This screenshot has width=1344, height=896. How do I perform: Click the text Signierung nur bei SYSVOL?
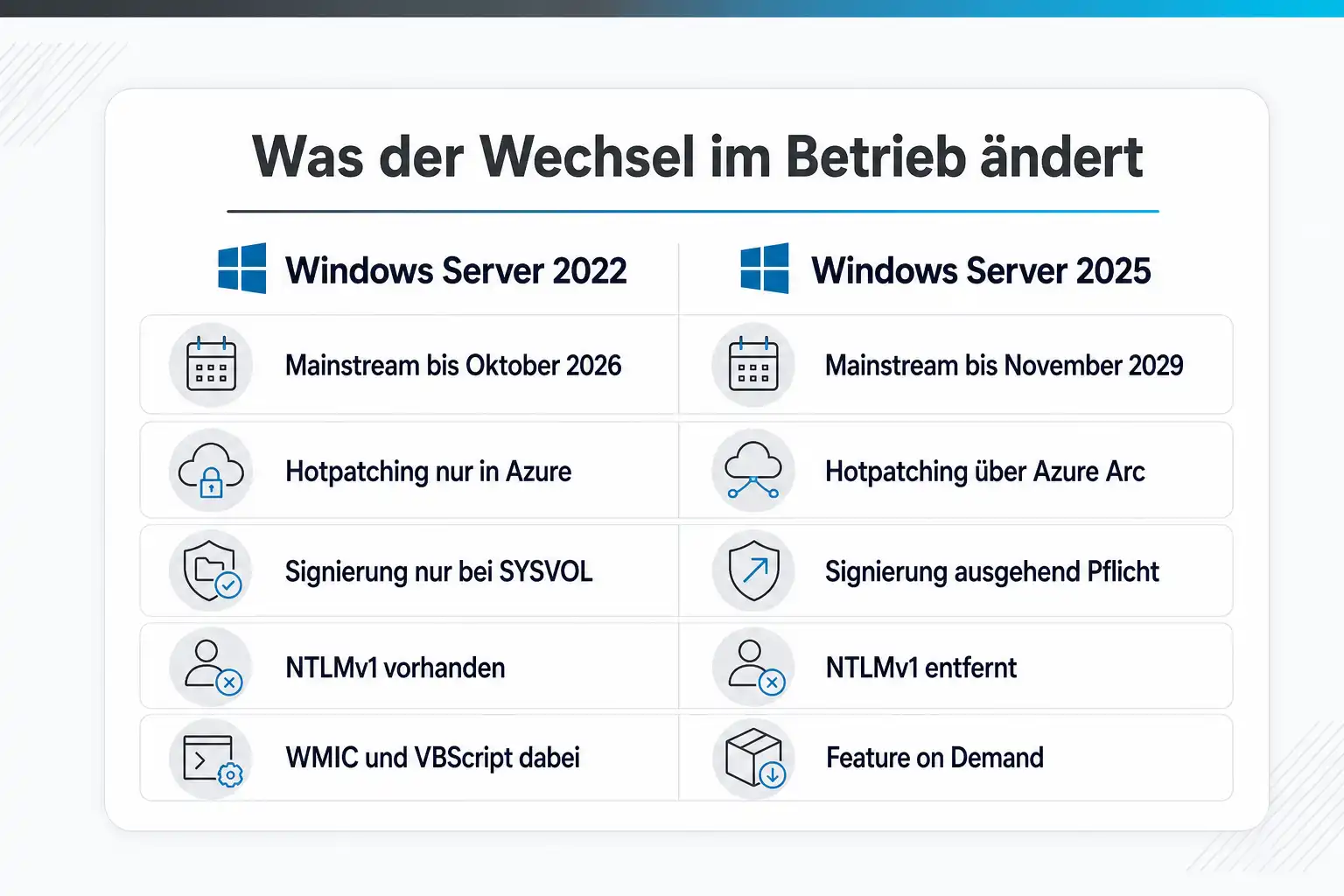point(439,571)
